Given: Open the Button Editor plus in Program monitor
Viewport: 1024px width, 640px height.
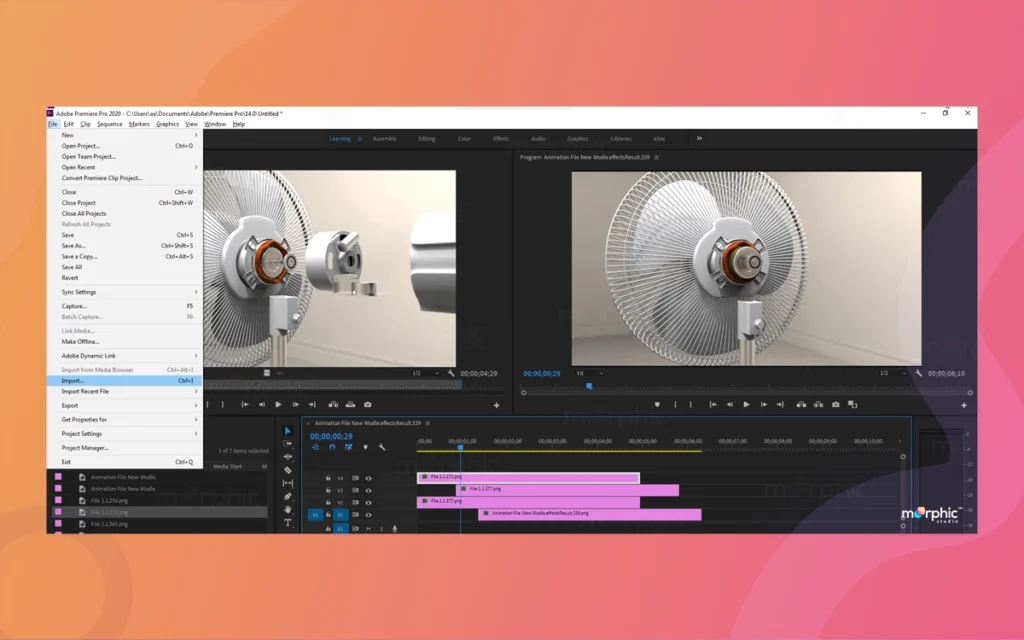Looking at the screenshot, I should point(964,405).
